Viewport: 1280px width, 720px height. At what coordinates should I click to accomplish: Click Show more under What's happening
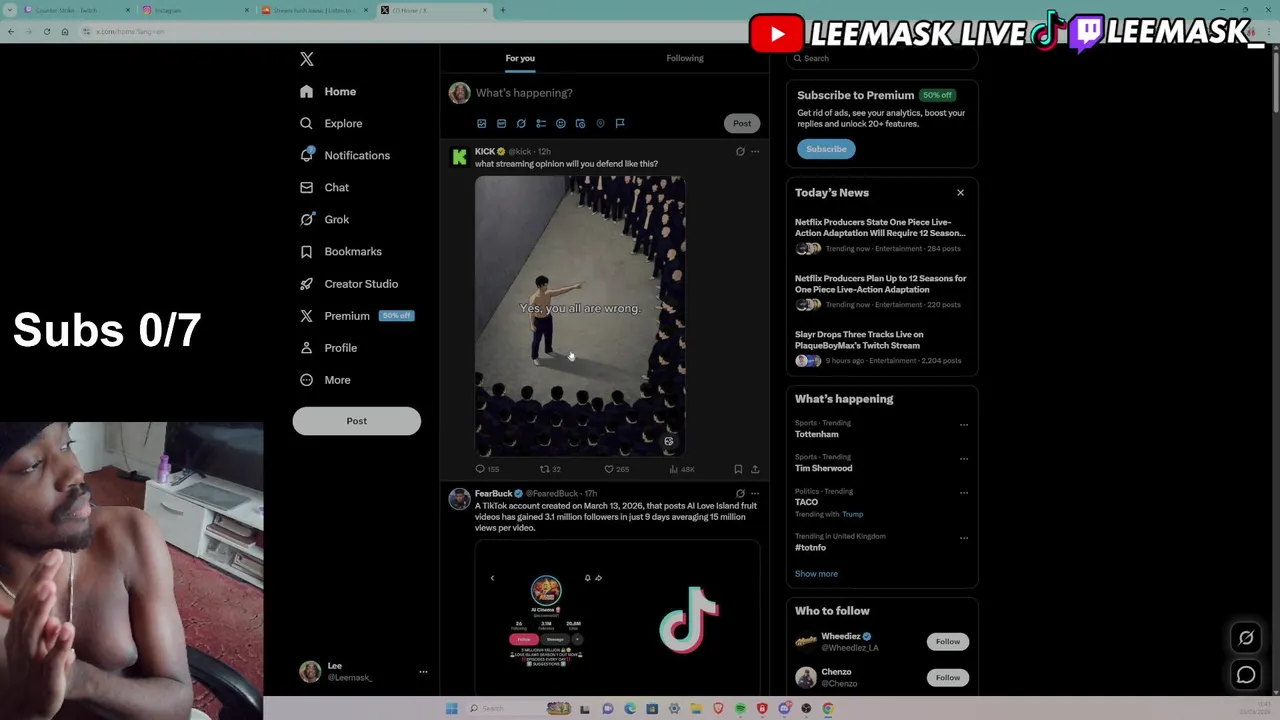click(816, 574)
